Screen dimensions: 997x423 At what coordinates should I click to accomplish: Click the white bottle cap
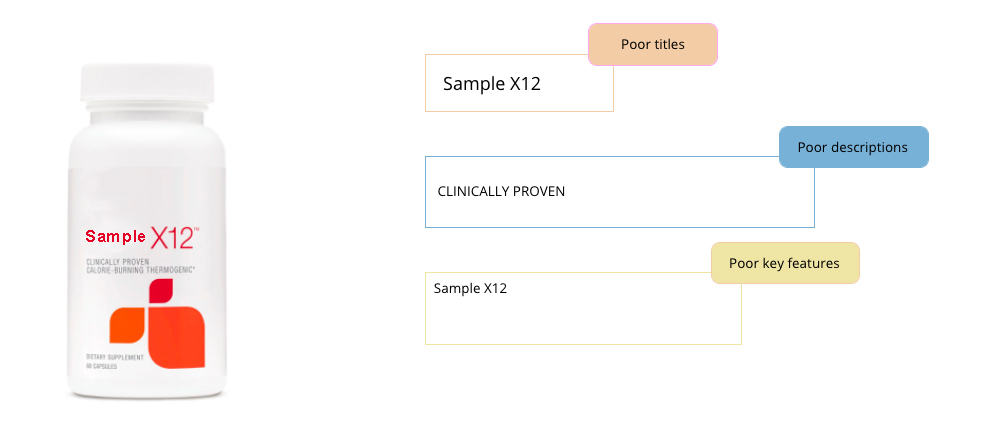(x=147, y=83)
